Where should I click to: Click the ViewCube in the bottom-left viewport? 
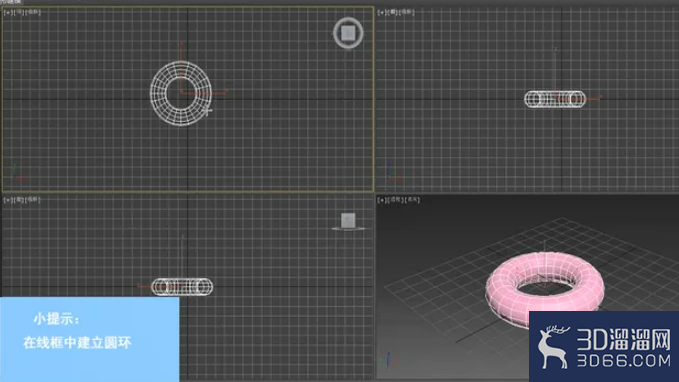pyautogui.click(x=348, y=220)
